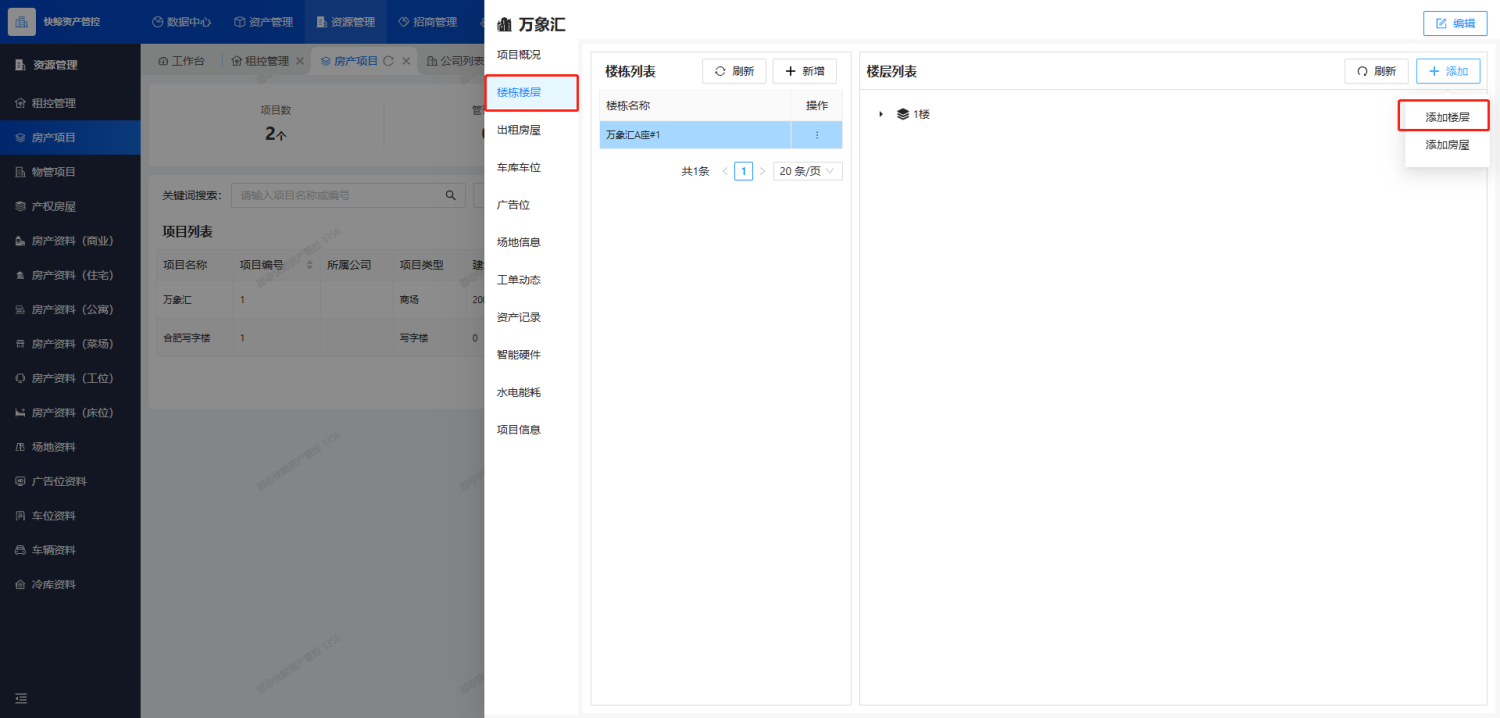Open 广告位资料 in the left sidebar
The image size is (1500, 718).
[x=70, y=481]
